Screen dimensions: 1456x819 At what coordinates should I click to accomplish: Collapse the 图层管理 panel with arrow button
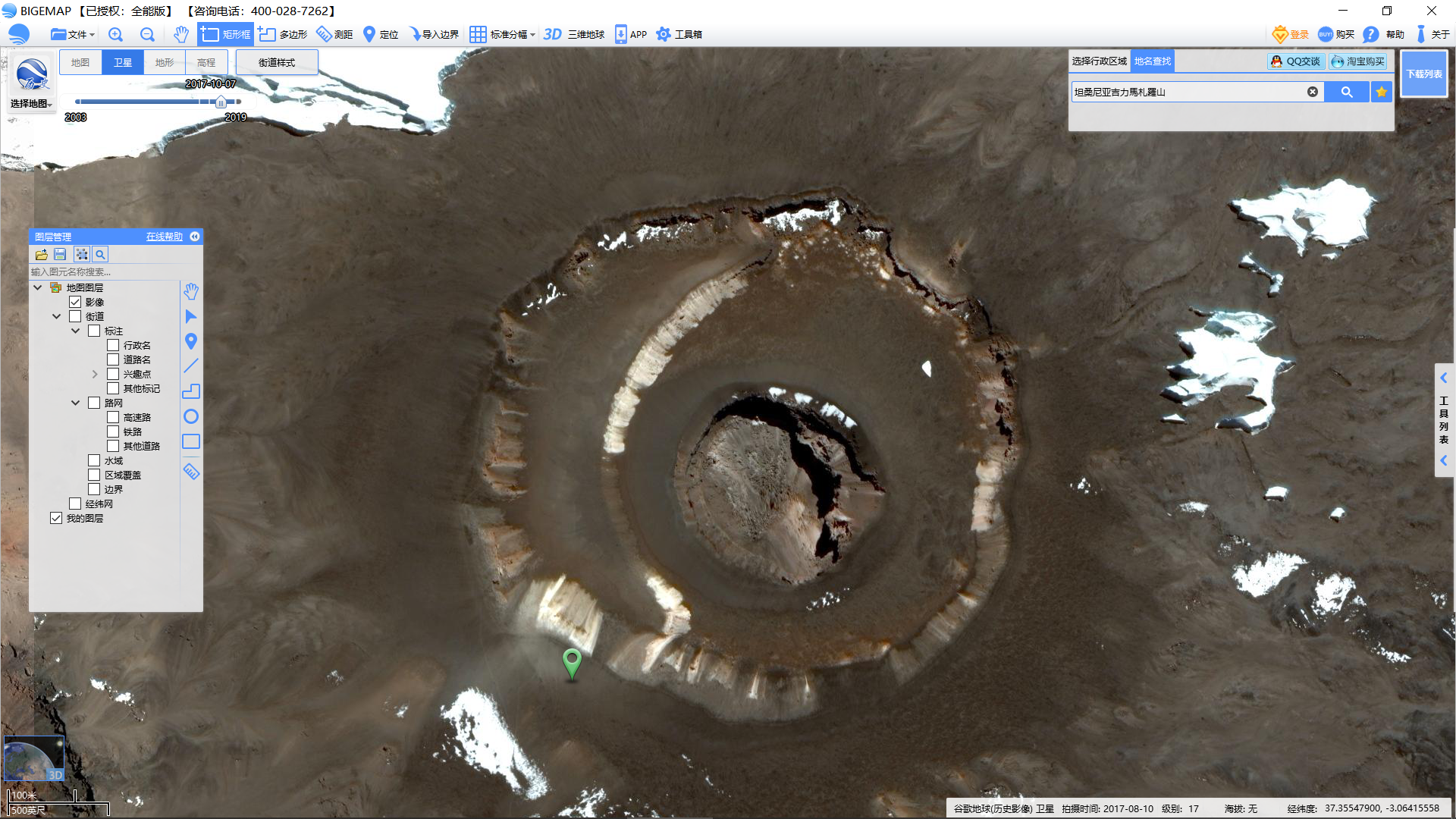(195, 237)
